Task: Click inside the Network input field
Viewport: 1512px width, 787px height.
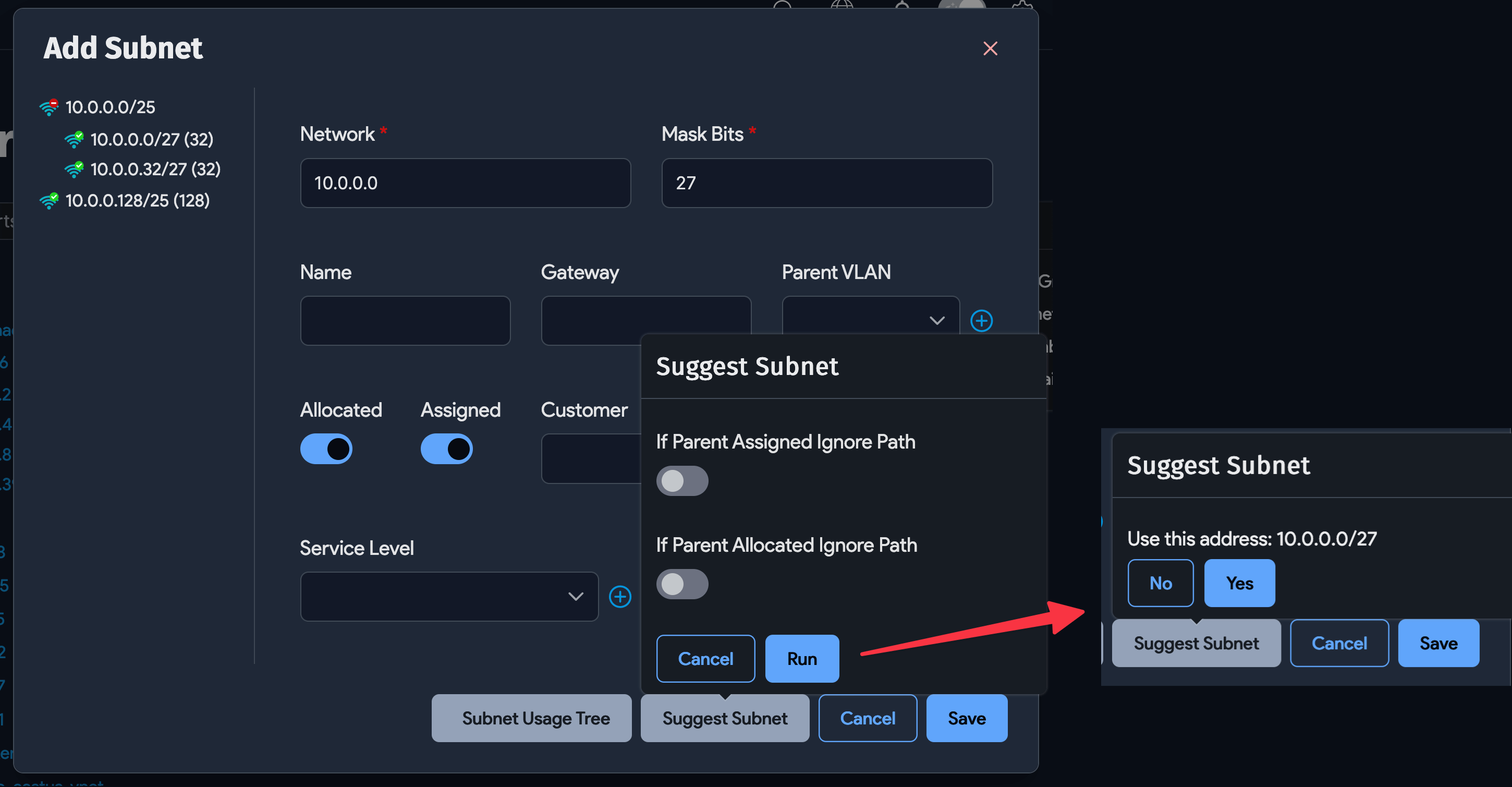Action: click(466, 183)
